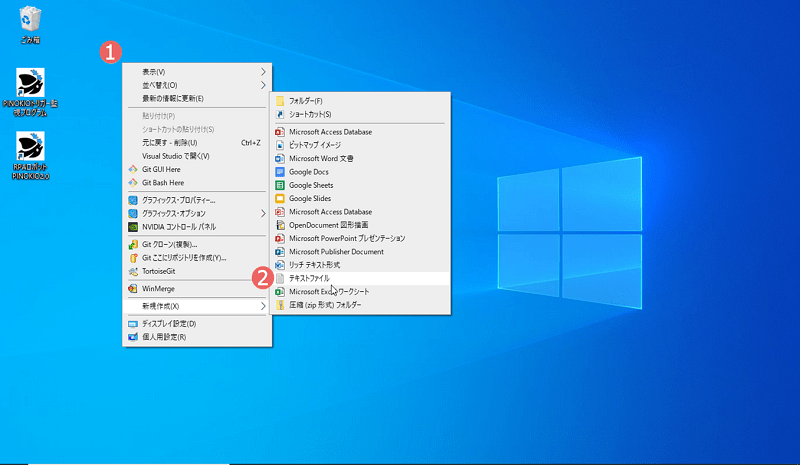Choose 元に戻す - 削除(U) undo entry
Viewport: 800px width, 465px height.
pos(197,143)
